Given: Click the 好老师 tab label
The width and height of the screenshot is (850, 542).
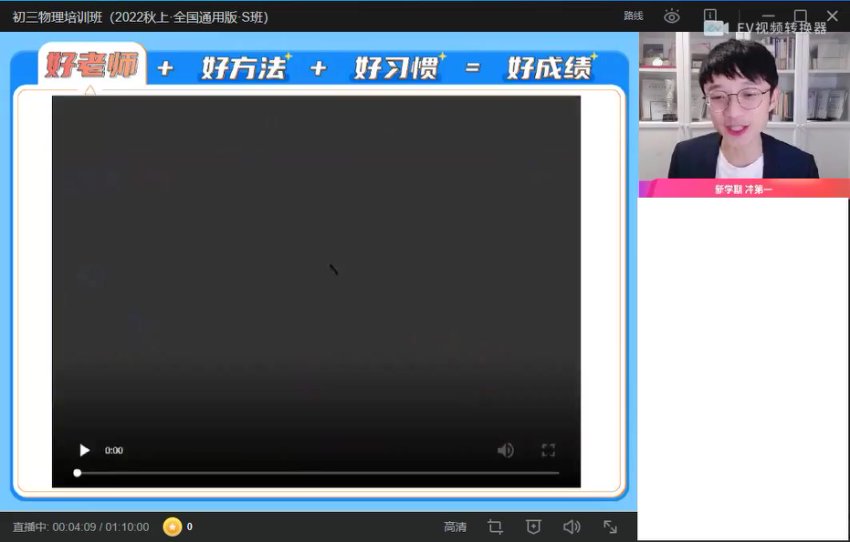Looking at the screenshot, I should pyautogui.click(x=91, y=67).
